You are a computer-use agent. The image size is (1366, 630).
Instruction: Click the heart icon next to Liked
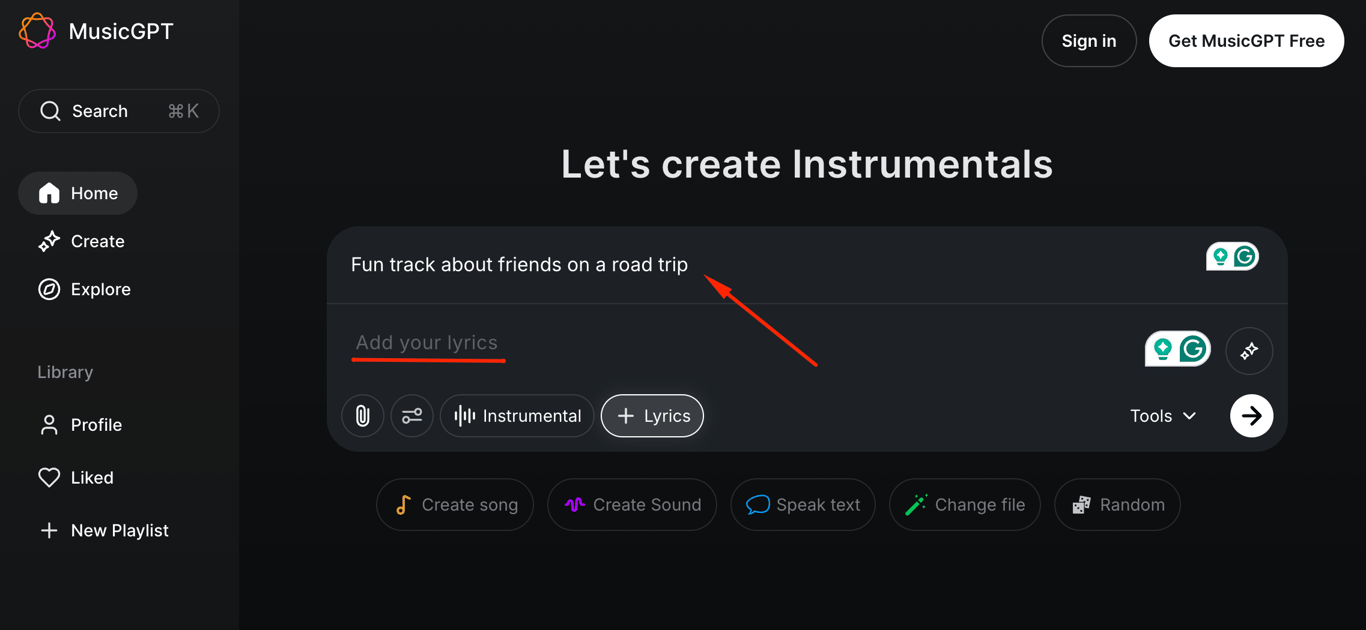point(49,477)
